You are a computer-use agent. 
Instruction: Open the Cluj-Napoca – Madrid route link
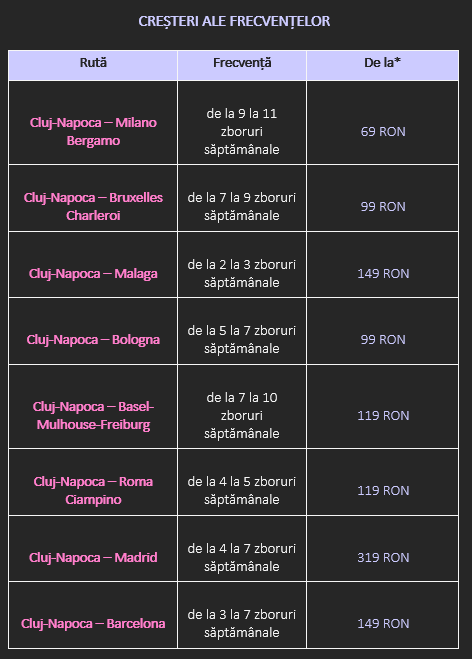[93, 557]
